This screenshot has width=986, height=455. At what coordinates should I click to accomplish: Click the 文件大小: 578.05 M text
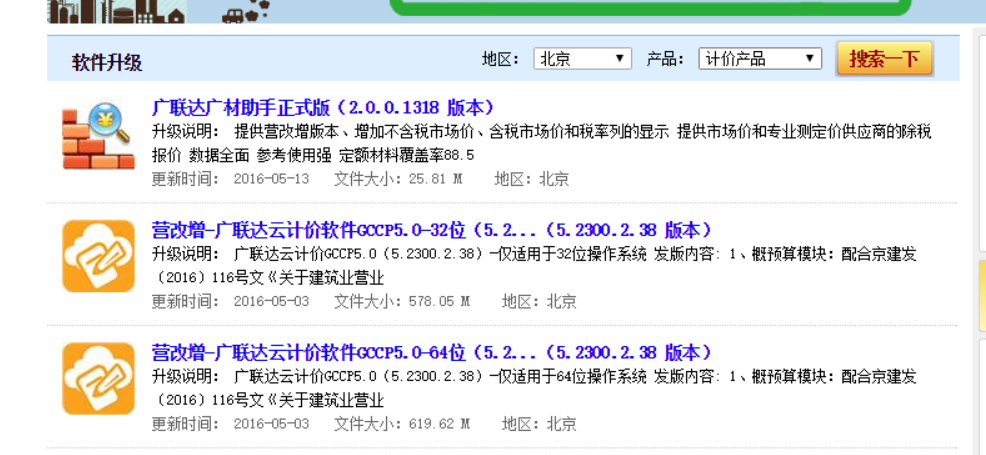tap(402, 302)
